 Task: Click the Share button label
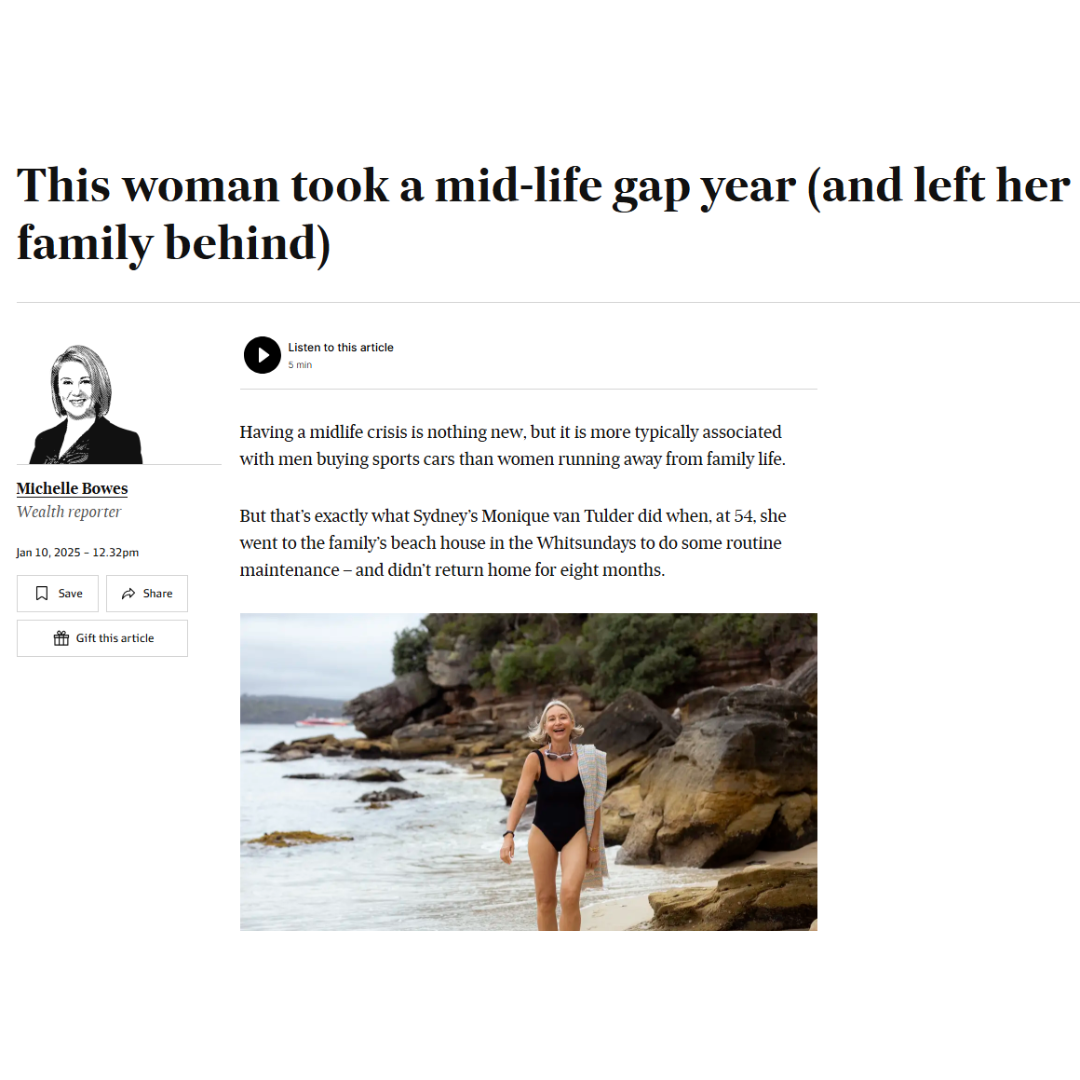[158, 593]
